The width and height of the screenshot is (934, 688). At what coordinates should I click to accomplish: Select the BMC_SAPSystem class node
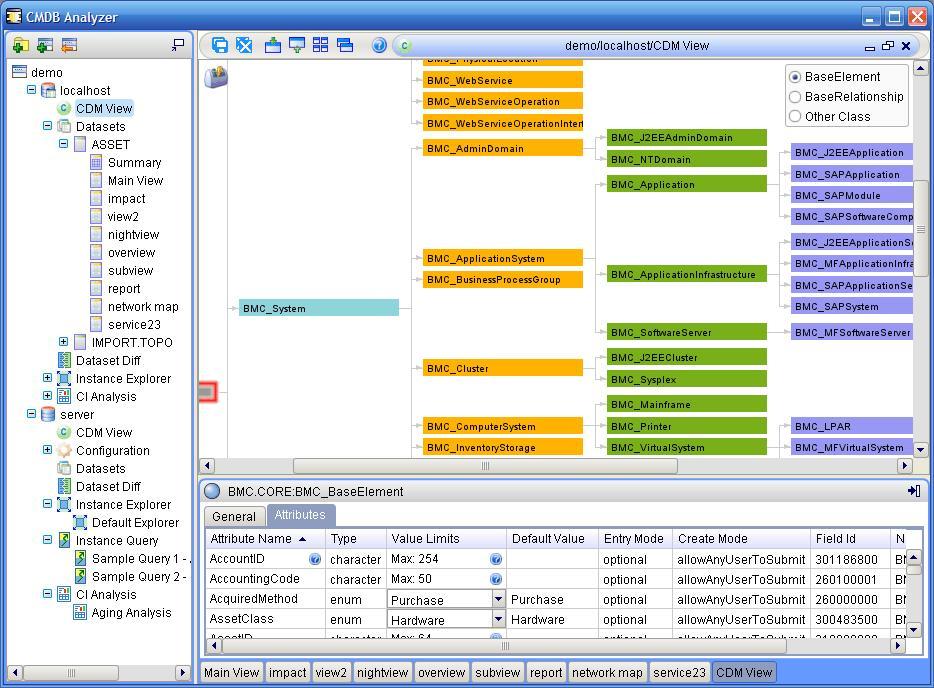[851, 306]
